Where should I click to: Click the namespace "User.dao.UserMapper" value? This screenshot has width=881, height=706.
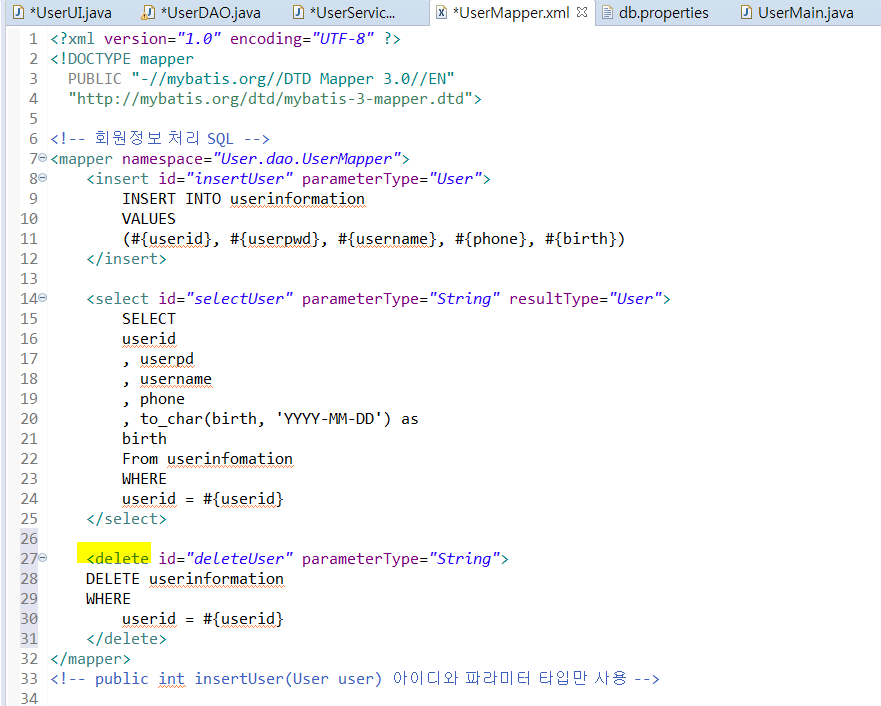point(307,159)
